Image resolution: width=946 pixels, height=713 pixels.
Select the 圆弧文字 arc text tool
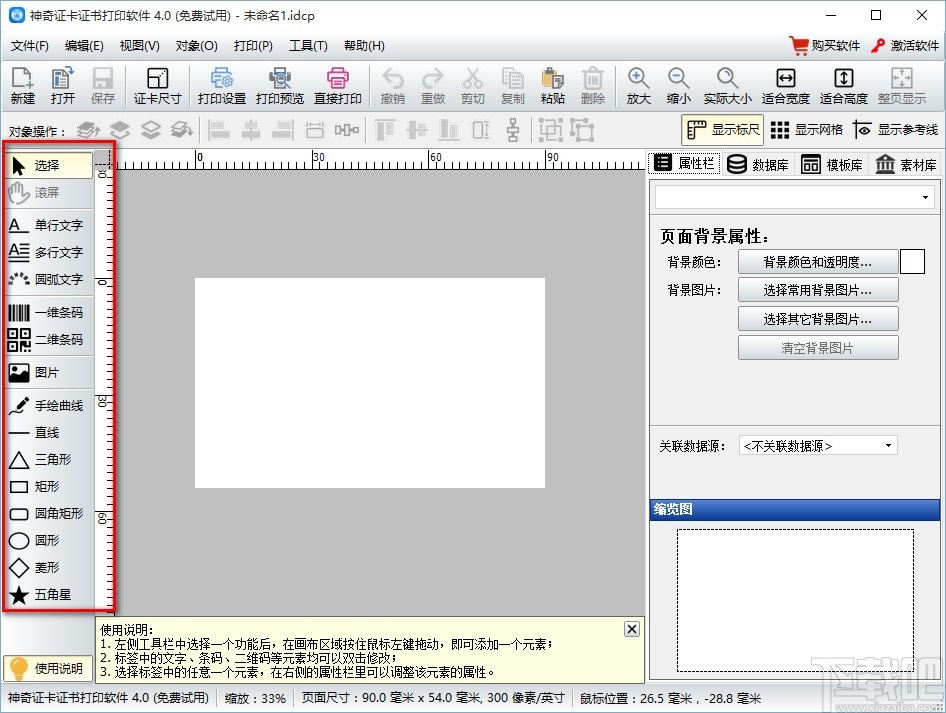49,279
